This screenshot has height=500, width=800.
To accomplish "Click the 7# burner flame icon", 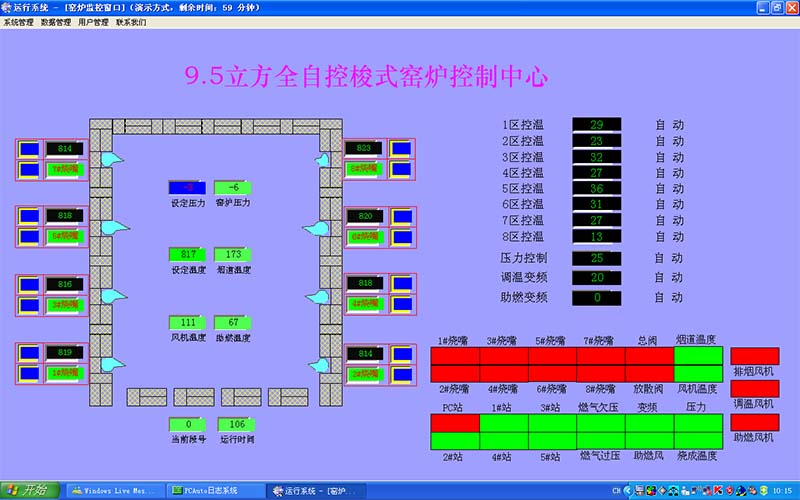I will pos(112,158).
